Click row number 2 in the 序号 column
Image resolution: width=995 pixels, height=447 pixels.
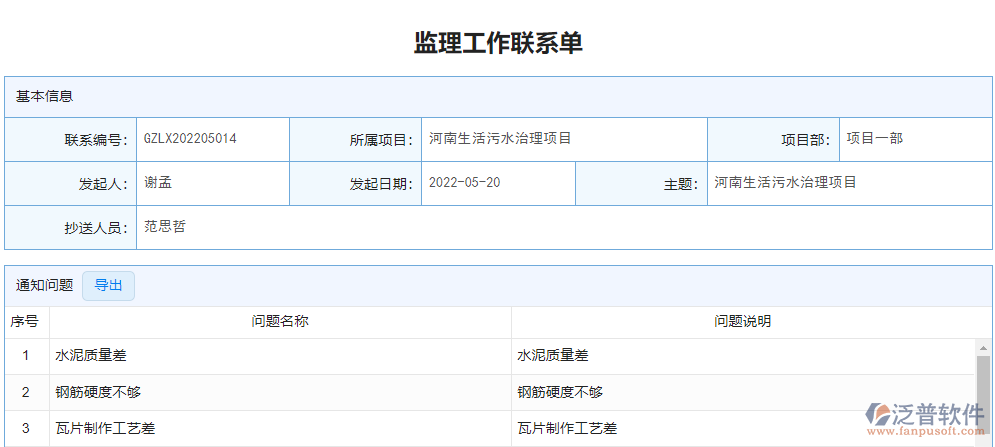25,392
